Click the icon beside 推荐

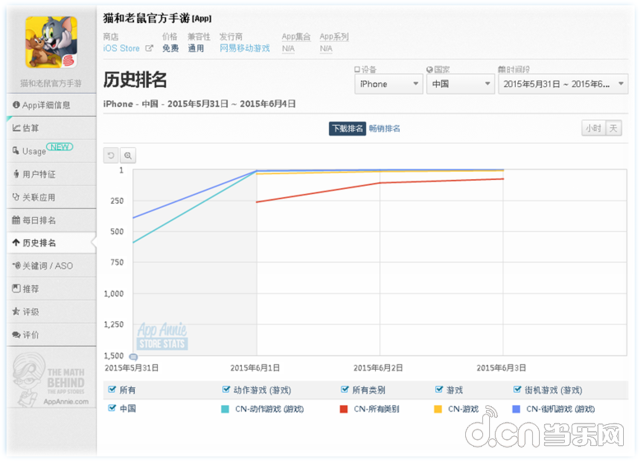[x=16, y=289]
